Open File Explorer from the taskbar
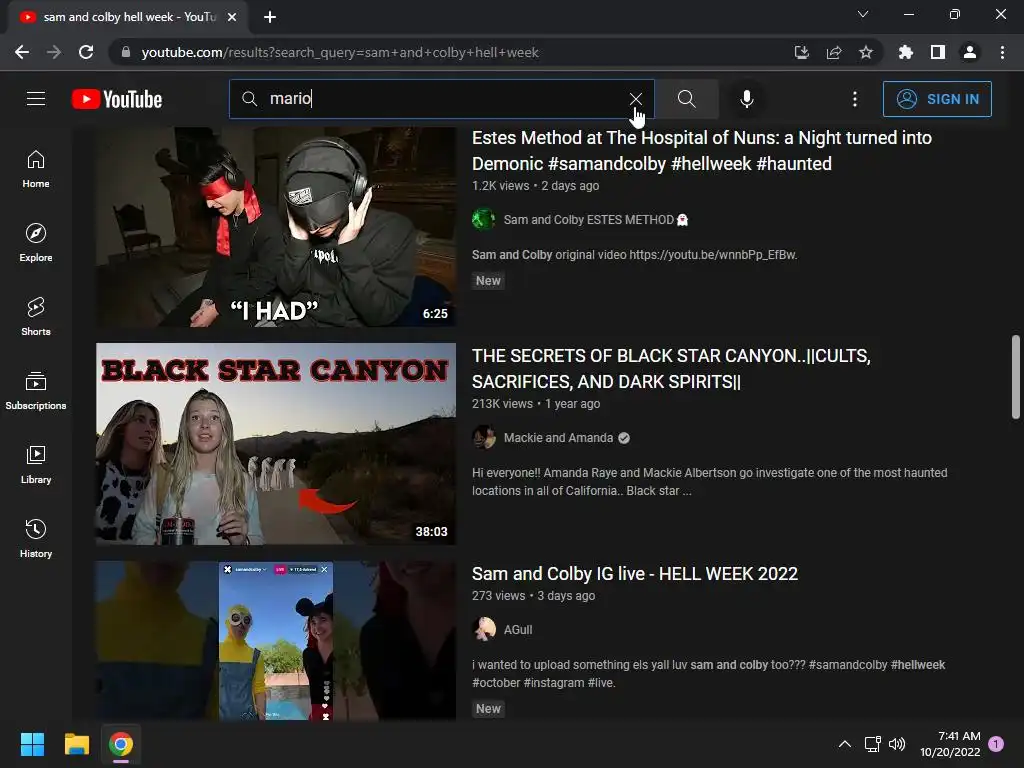1024x768 pixels. pyautogui.click(x=76, y=744)
